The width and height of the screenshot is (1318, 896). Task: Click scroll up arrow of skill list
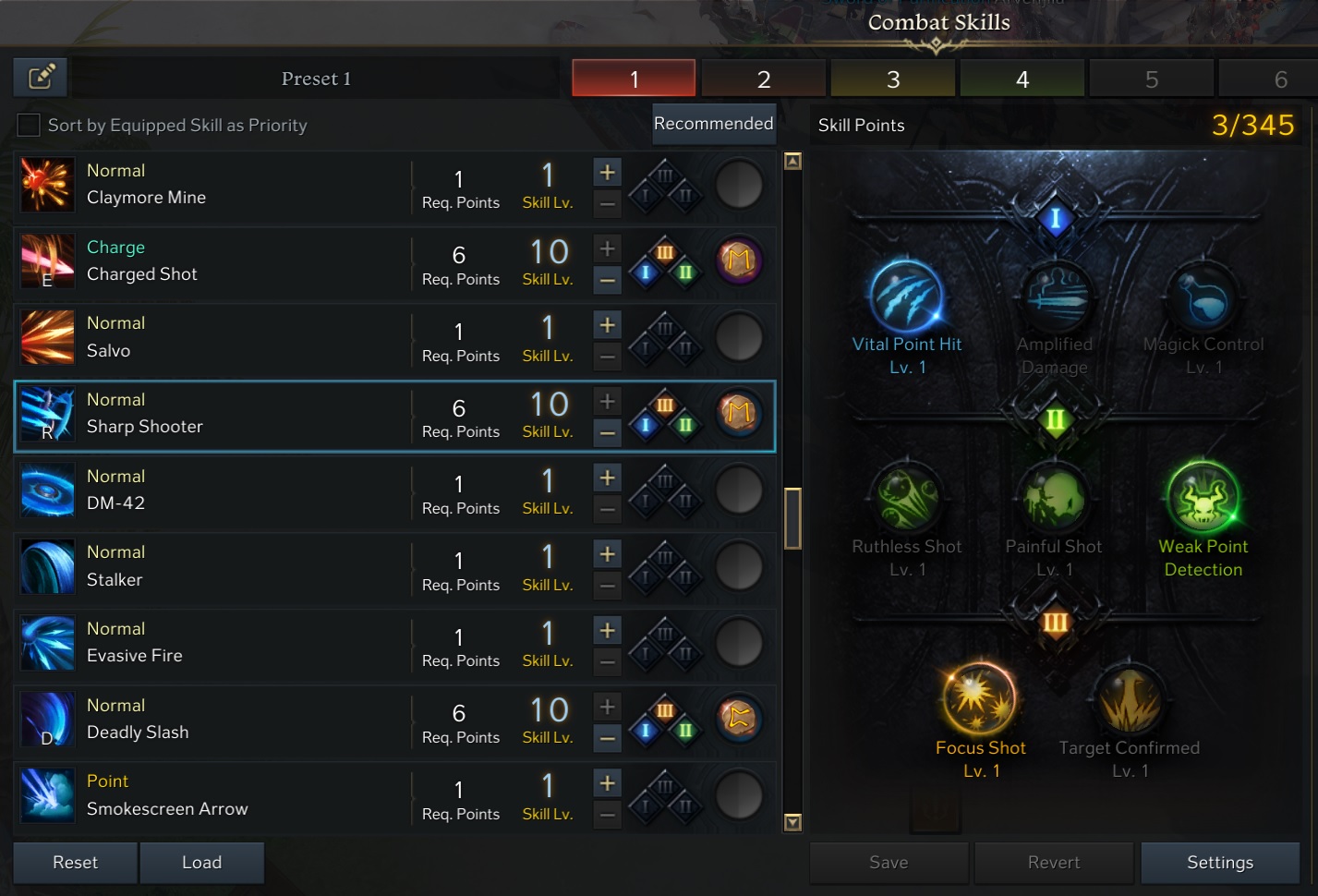coord(792,162)
